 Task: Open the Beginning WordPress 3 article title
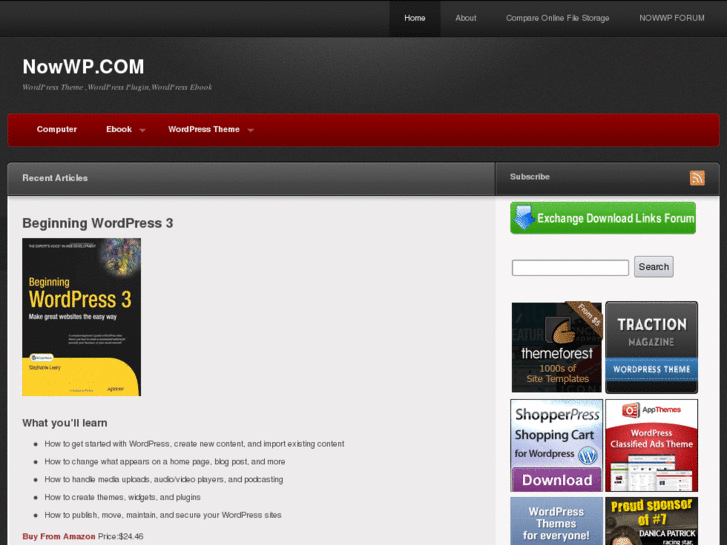pyautogui.click(x=97, y=223)
